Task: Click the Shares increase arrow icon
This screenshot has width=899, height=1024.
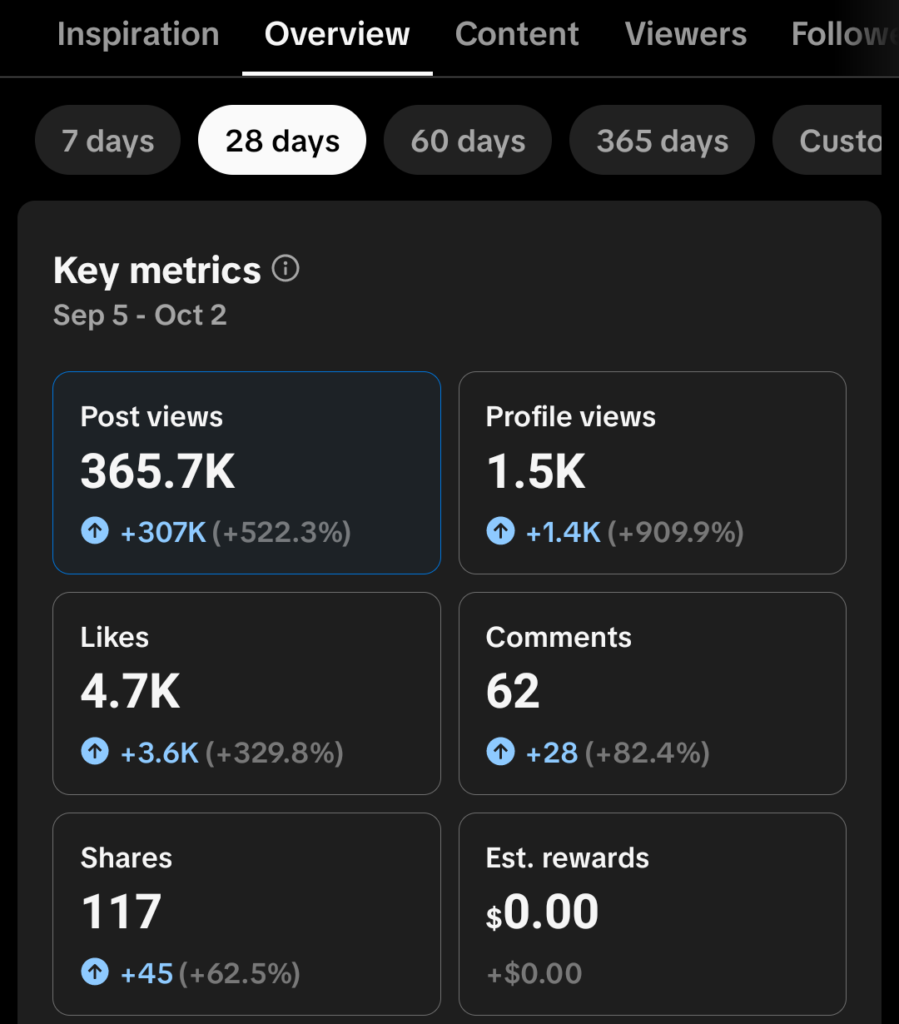Action: click(95, 971)
